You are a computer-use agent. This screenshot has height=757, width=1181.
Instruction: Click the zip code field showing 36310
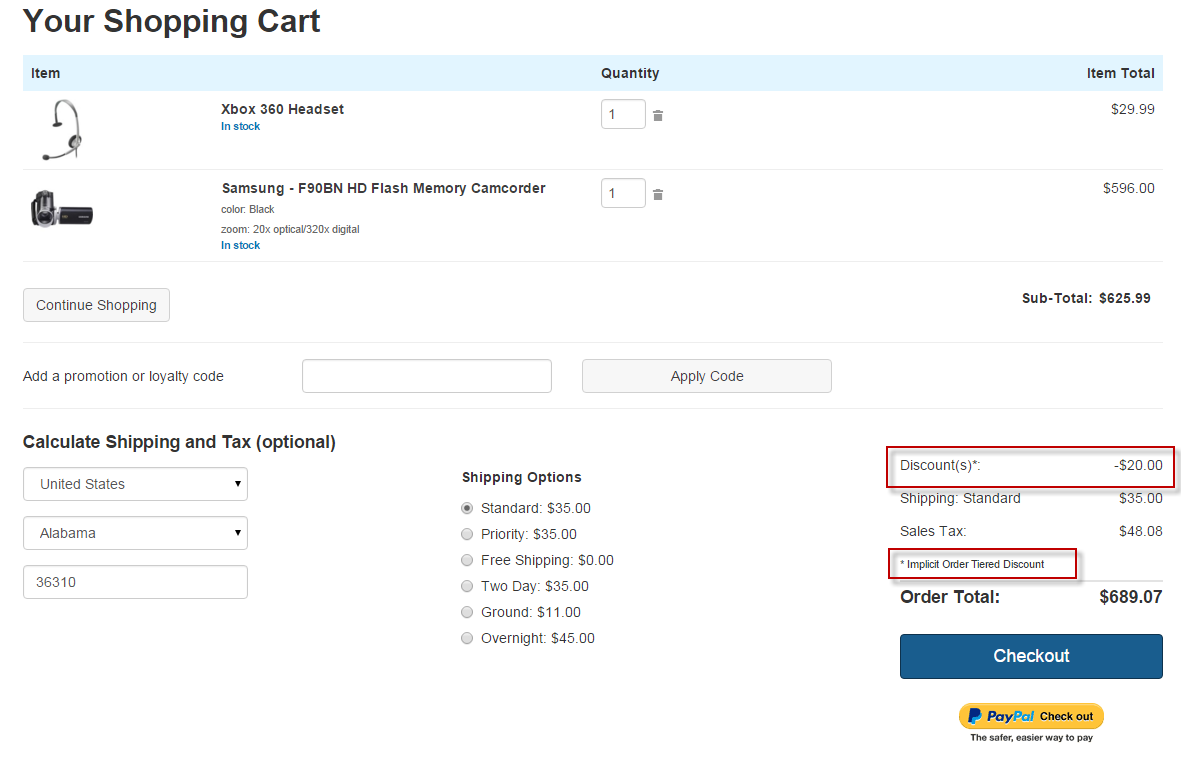(135, 582)
